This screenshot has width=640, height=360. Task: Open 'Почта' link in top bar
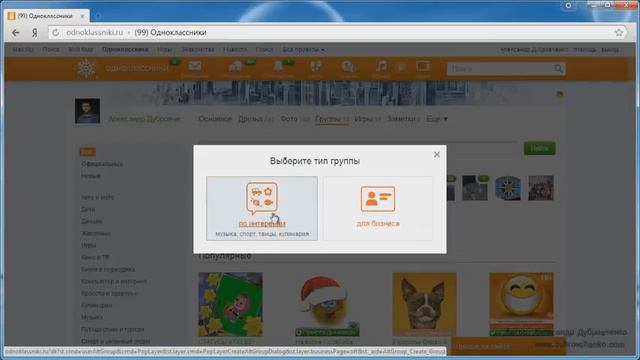51,49
